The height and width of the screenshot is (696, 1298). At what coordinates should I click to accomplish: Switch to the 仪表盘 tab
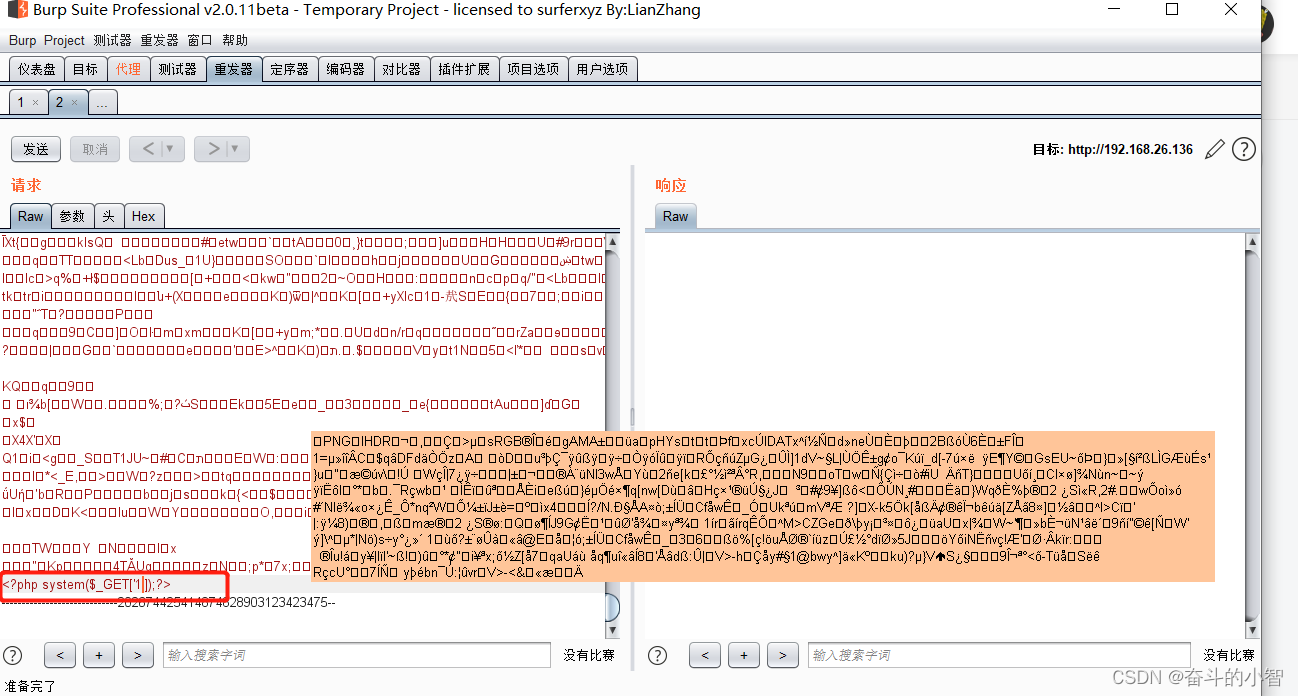tap(37, 69)
